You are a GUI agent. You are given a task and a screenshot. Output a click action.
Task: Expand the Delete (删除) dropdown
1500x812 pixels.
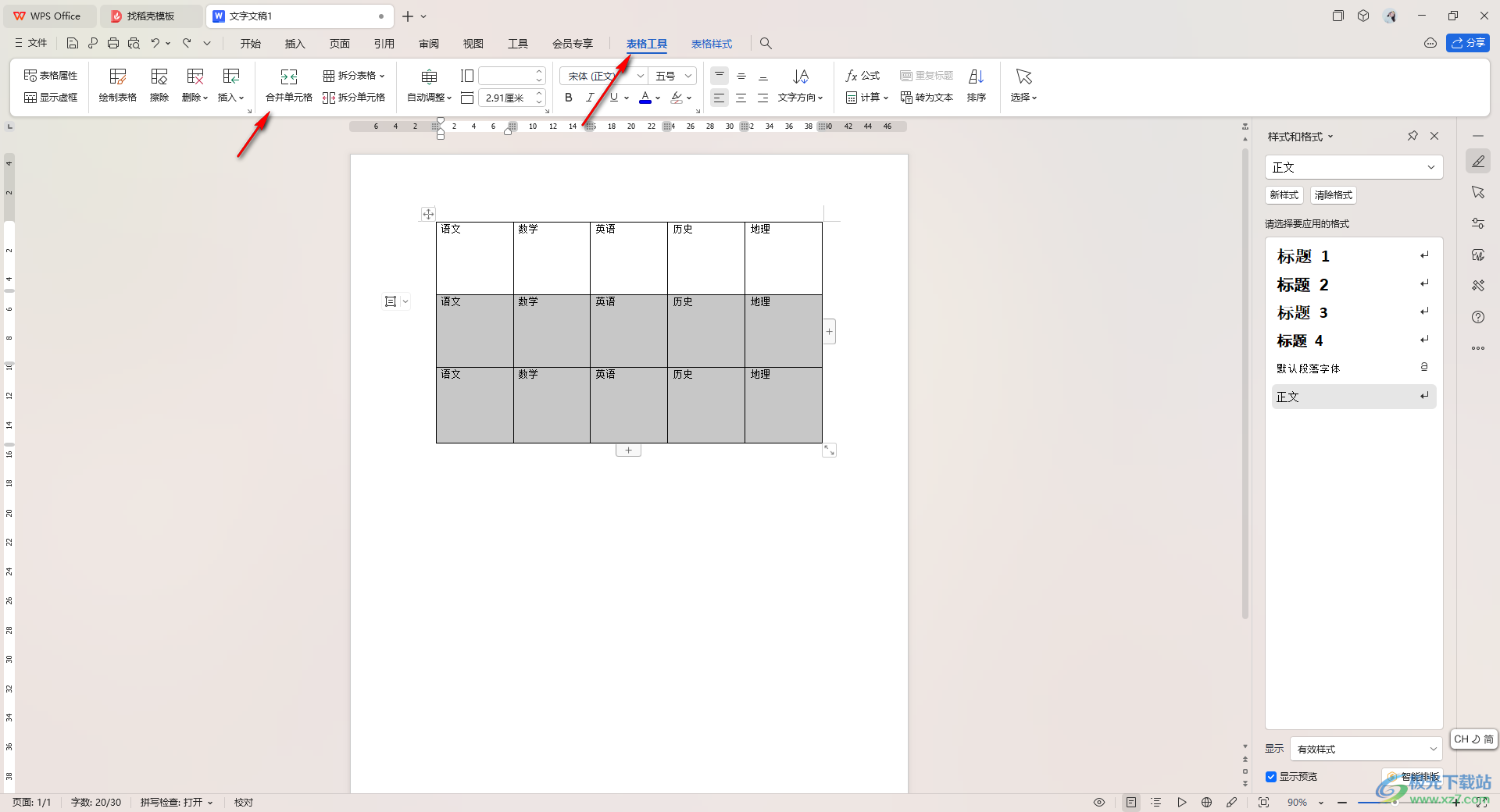[195, 98]
